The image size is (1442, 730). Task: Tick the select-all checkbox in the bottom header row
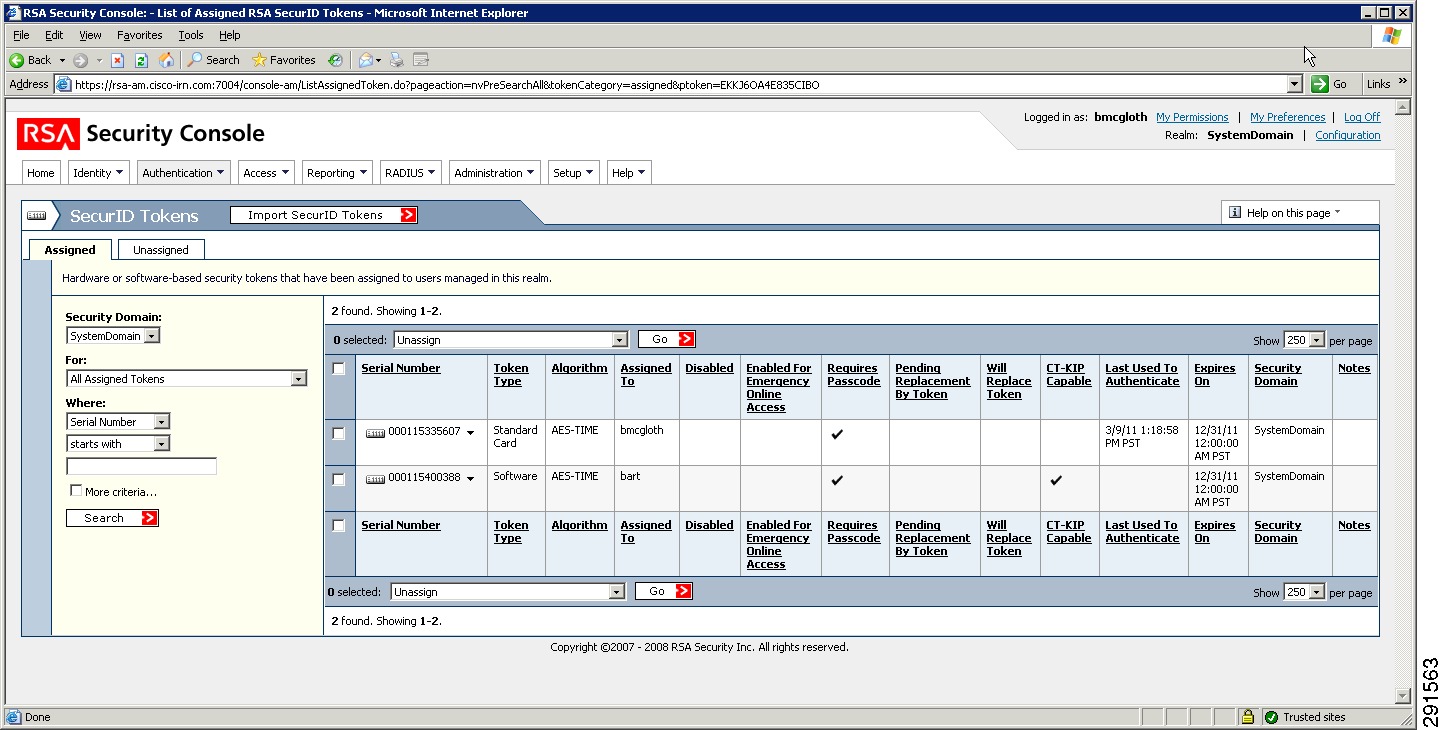339,526
